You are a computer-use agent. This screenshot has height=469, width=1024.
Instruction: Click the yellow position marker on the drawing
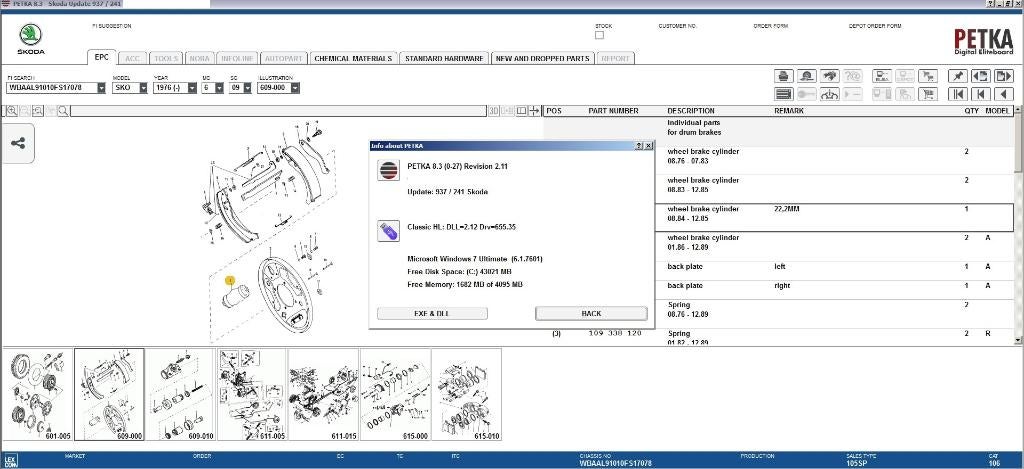click(x=230, y=281)
